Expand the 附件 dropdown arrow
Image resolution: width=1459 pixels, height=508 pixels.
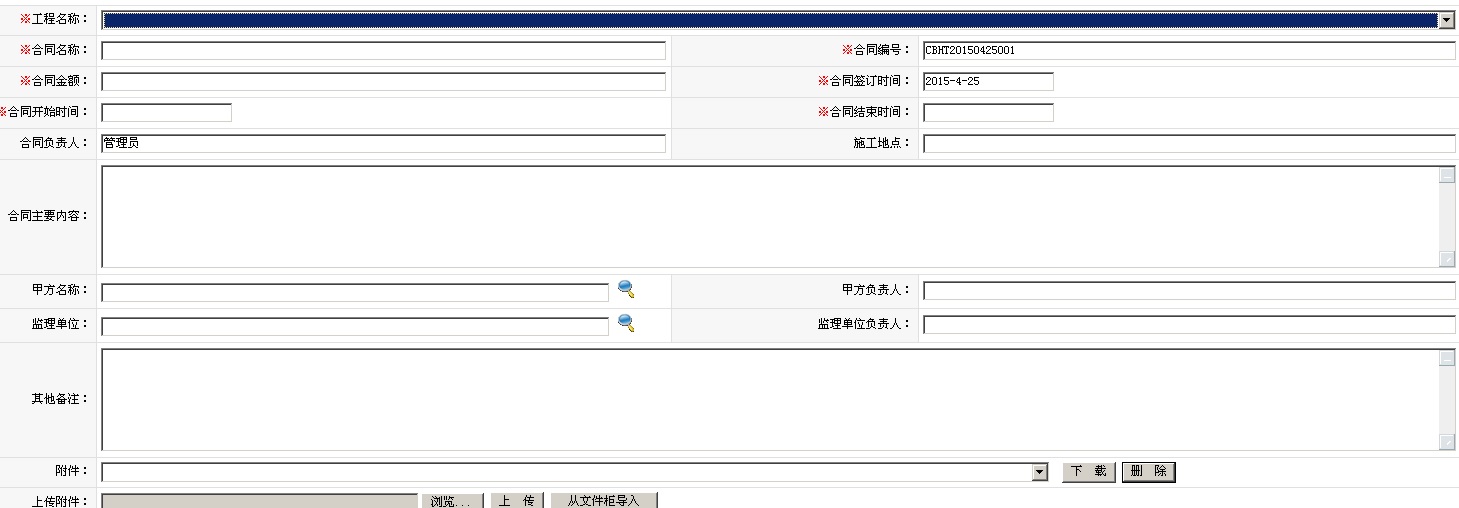(1040, 472)
